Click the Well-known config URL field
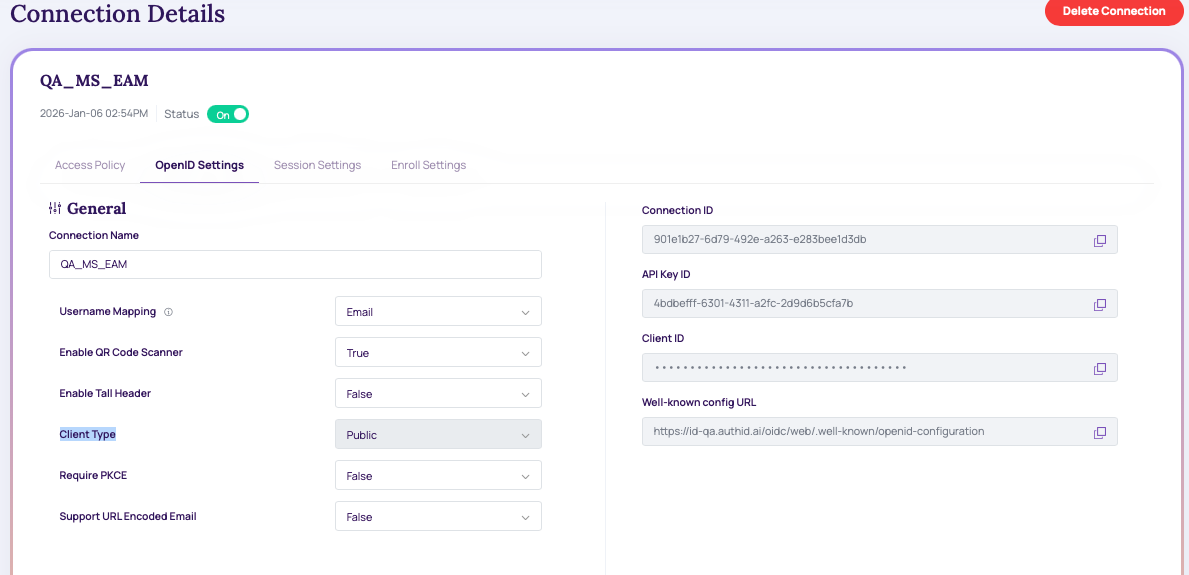Viewport: 1189px width, 575px height. pos(880,432)
